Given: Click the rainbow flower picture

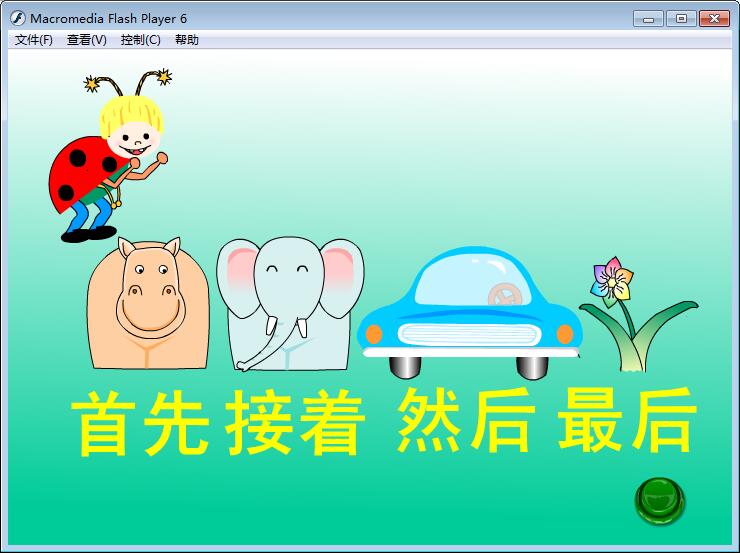Looking at the screenshot, I should point(639,314).
